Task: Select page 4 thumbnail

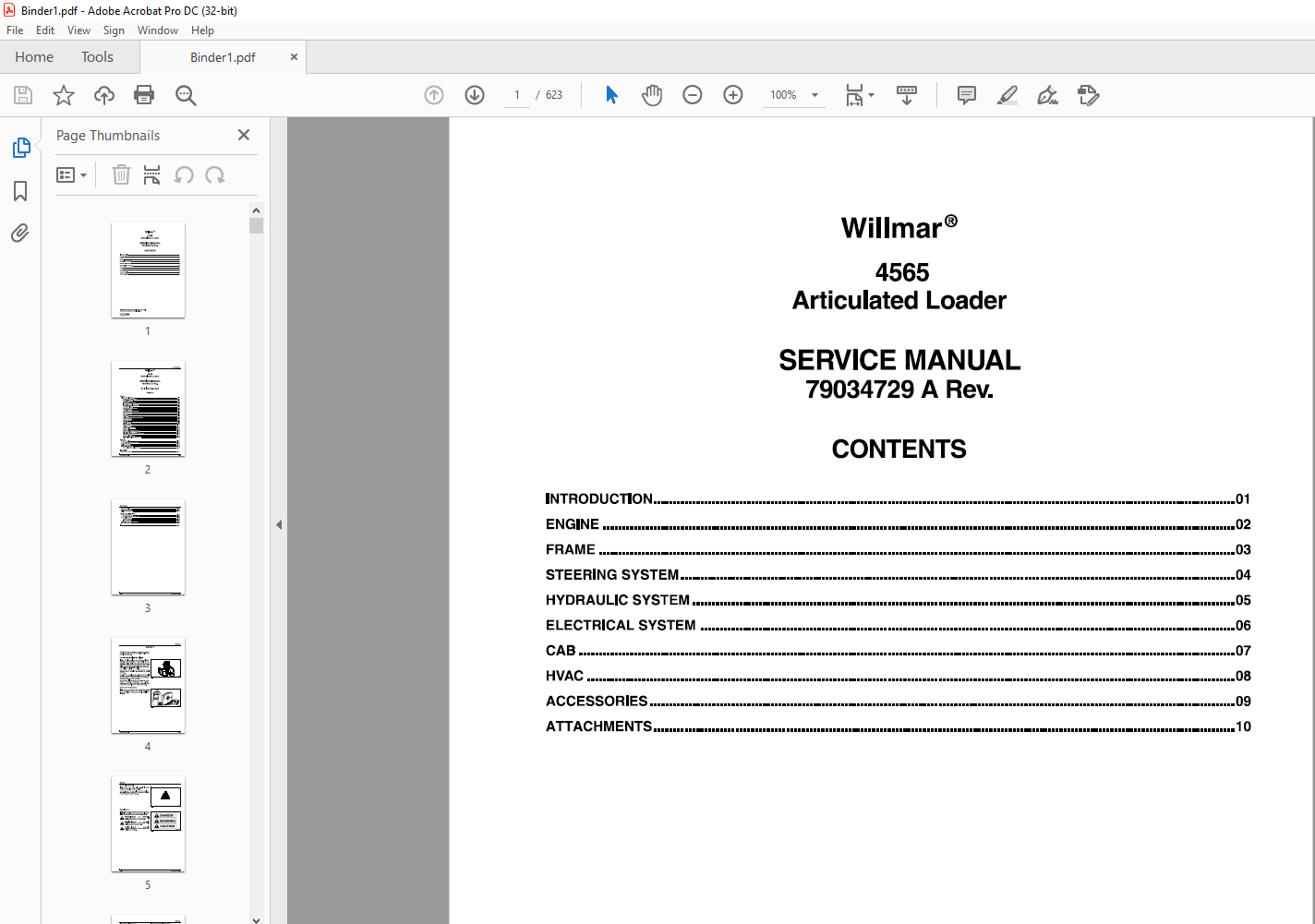Action: 148,686
